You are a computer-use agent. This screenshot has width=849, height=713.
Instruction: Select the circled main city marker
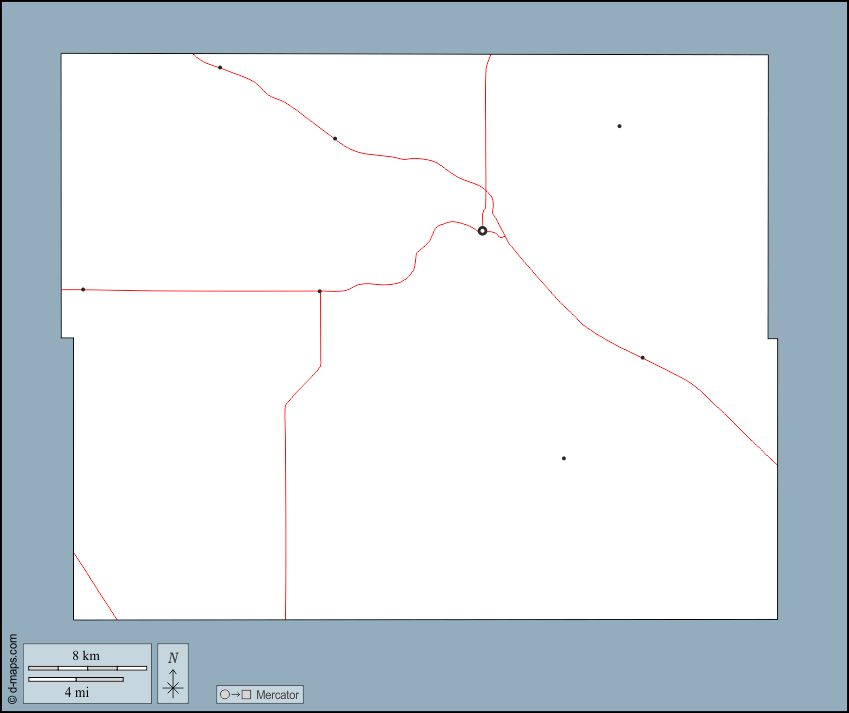pyautogui.click(x=482, y=231)
